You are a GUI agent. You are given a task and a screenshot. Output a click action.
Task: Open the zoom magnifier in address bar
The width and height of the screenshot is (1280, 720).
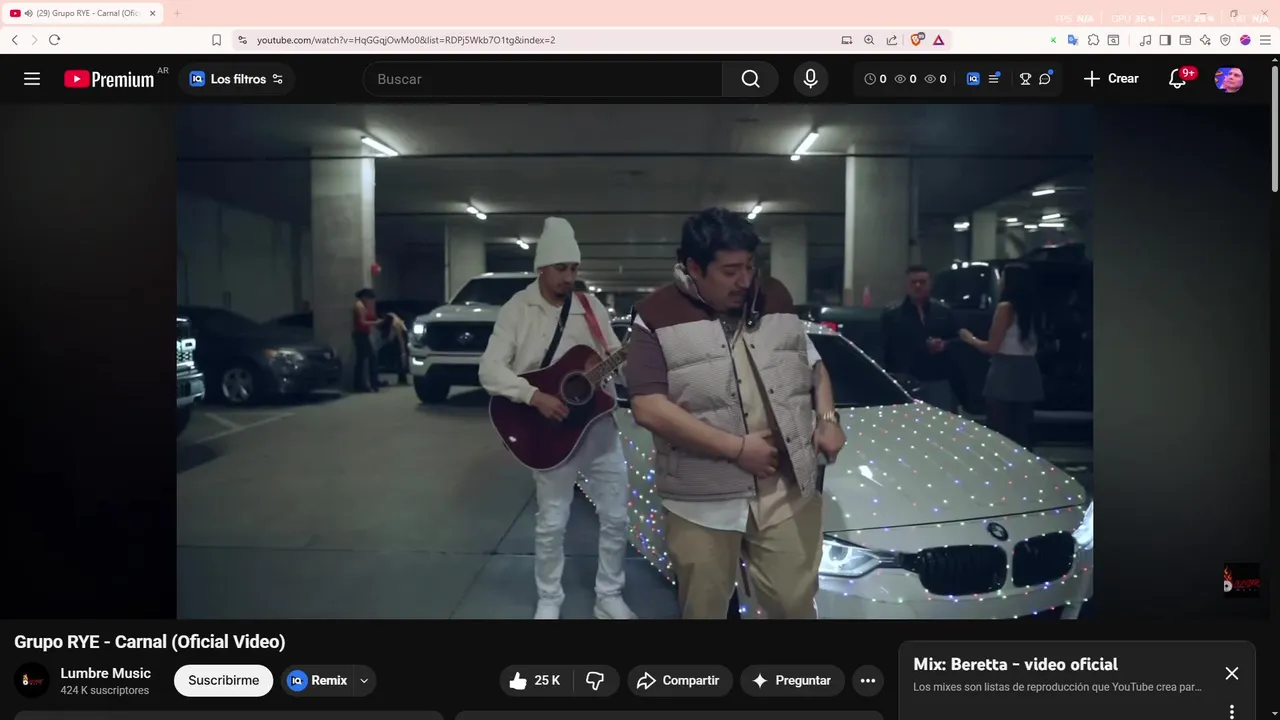pyautogui.click(x=869, y=40)
